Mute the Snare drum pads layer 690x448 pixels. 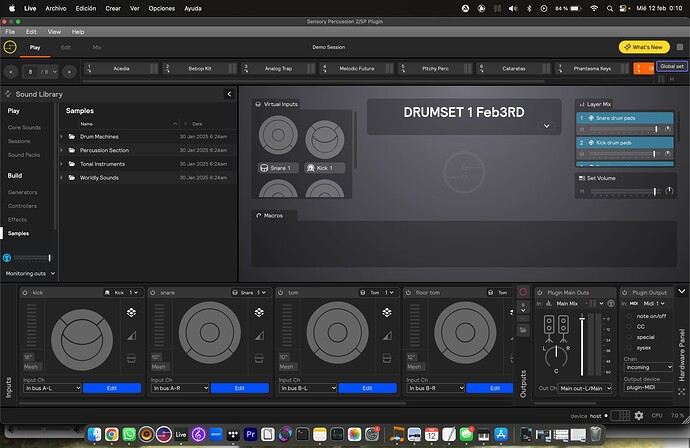pyautogui.click(x=582, y=129)
